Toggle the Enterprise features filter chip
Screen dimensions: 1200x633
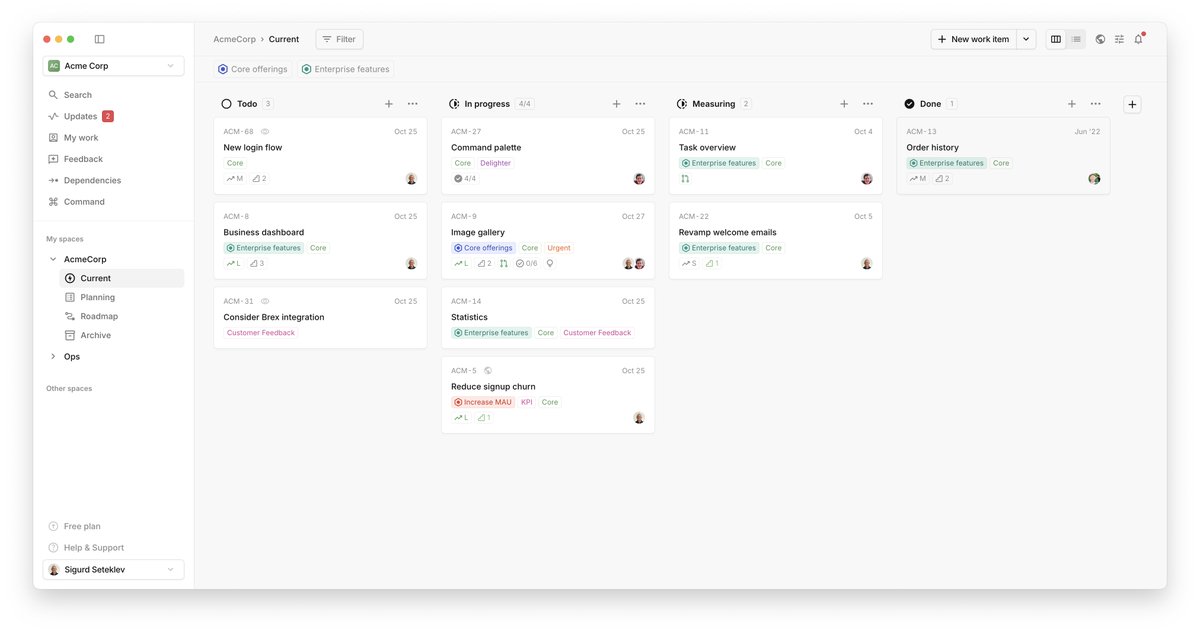(345, 69)
